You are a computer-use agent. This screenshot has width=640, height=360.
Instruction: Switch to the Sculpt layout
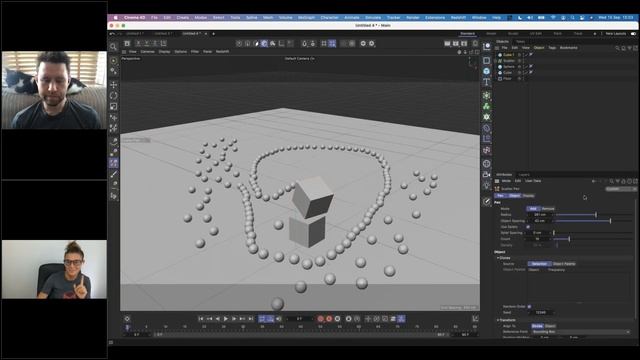pos(513,33)
